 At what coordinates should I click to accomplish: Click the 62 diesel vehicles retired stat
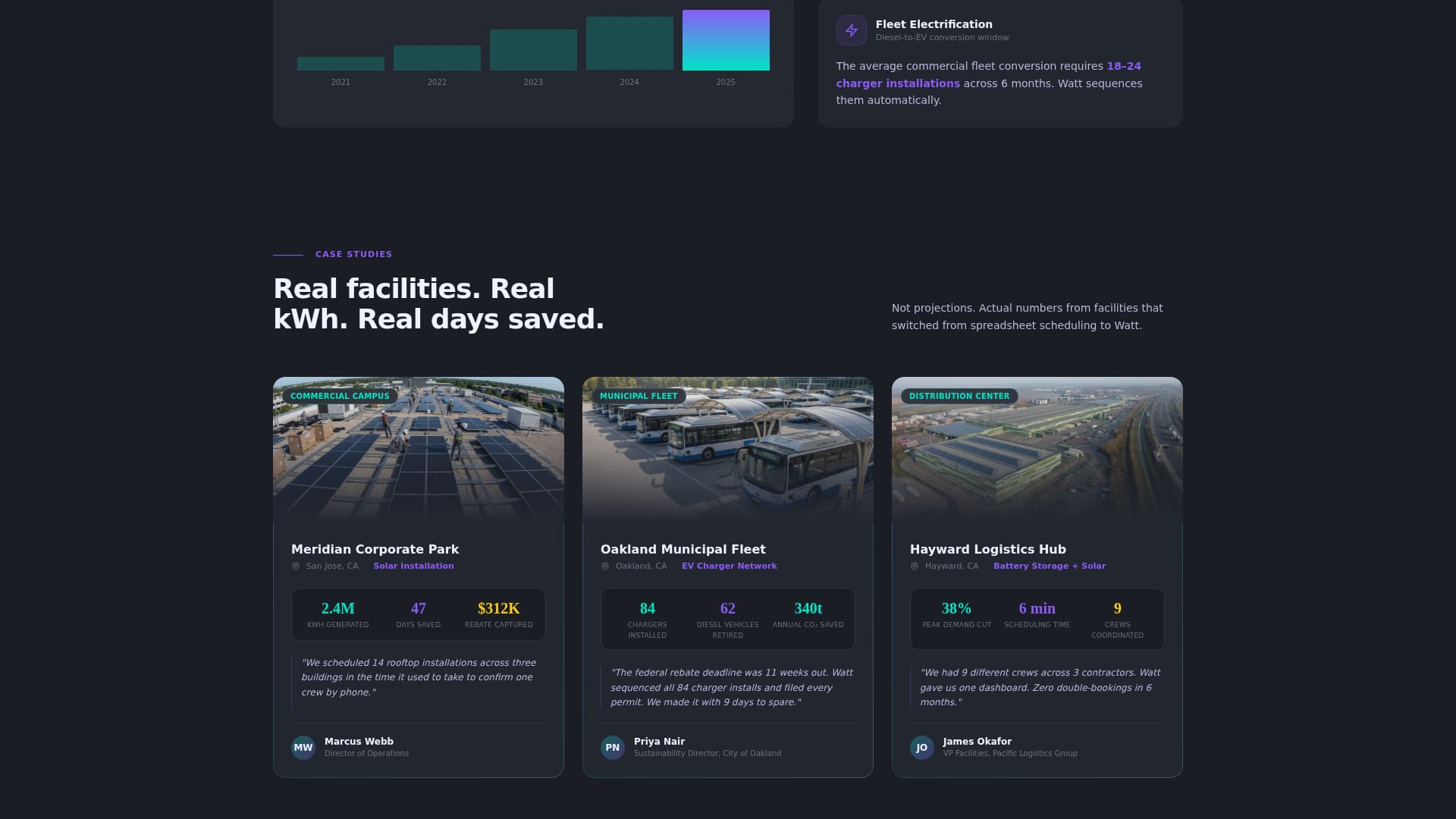(728, 620)
